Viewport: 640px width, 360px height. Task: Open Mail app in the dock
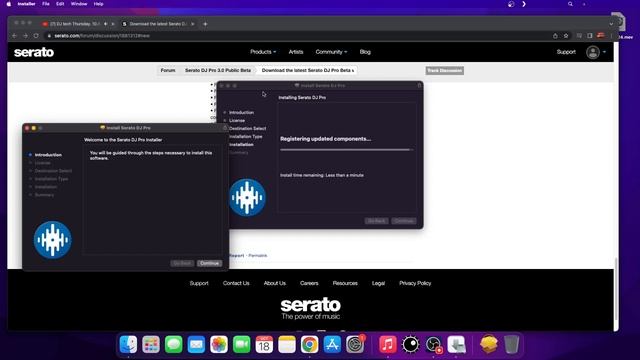point(196,344)
